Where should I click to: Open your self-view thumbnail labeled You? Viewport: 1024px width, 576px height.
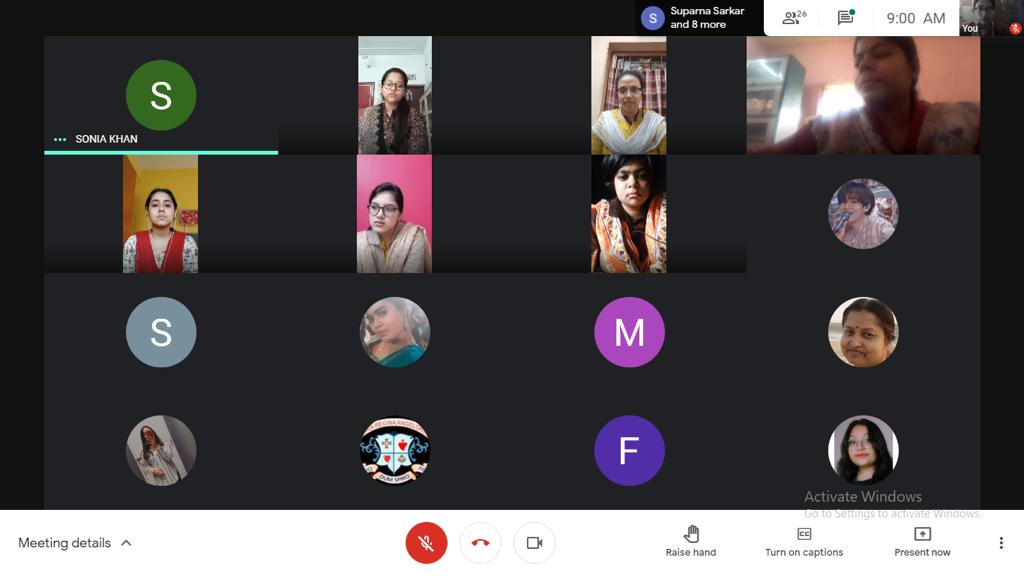click(x=991, y=18)
